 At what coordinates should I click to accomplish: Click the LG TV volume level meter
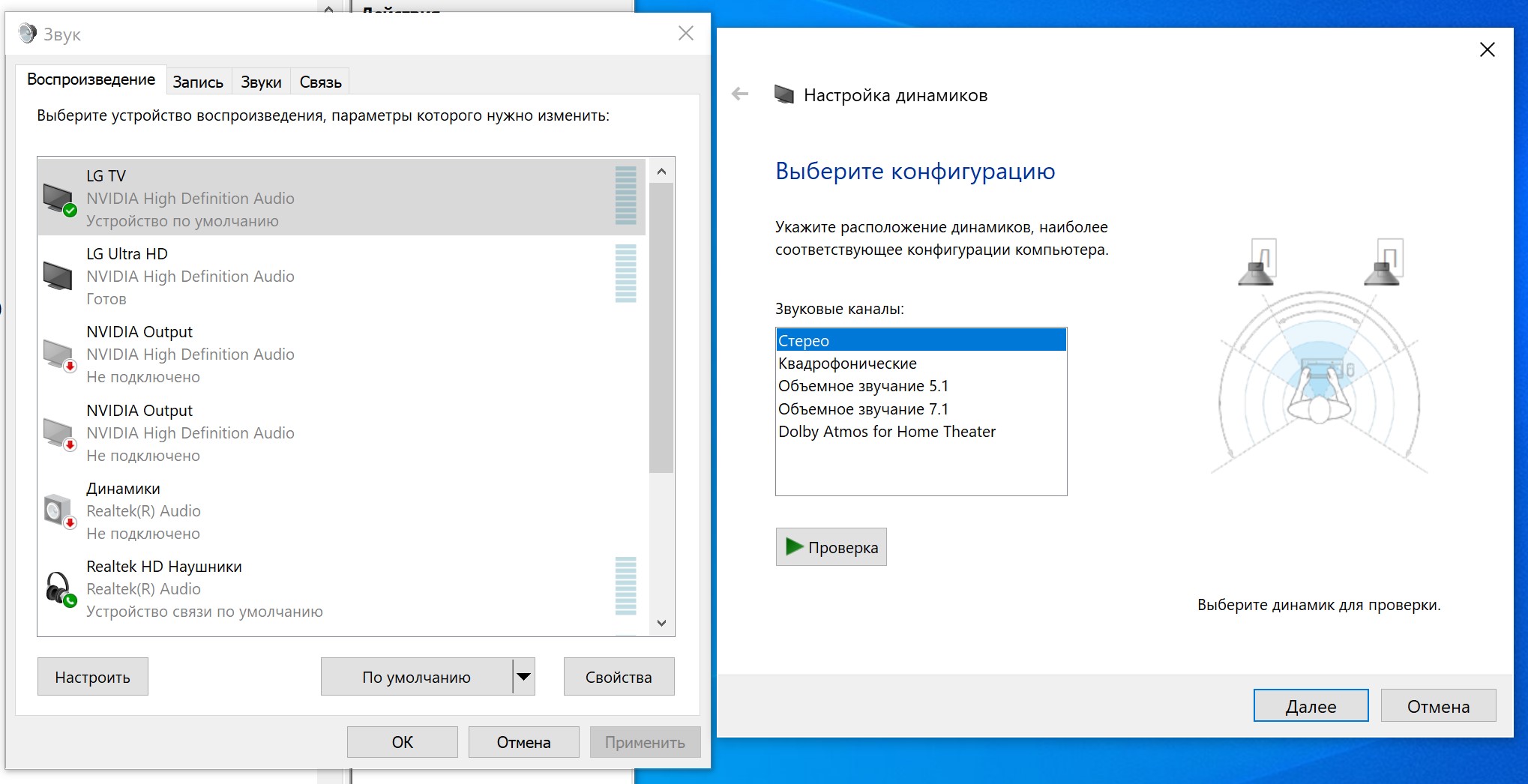coord(625,196)
